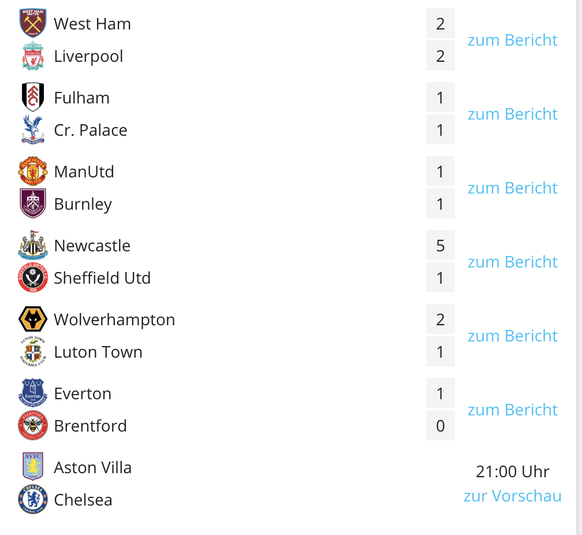
Task: Select the Brentford bee crest
Action: (x=33, y=425)
